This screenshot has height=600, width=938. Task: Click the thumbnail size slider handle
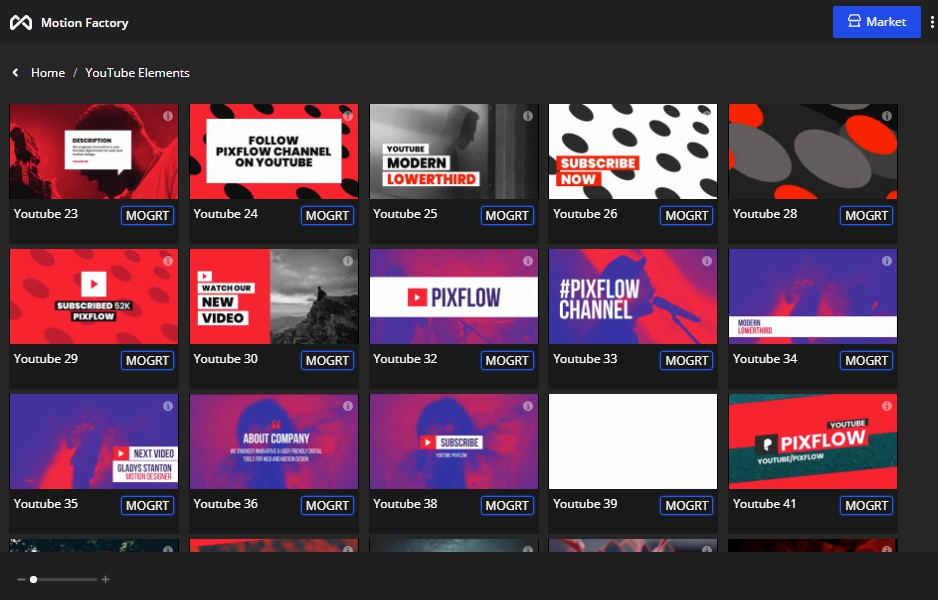click(34, 579)
